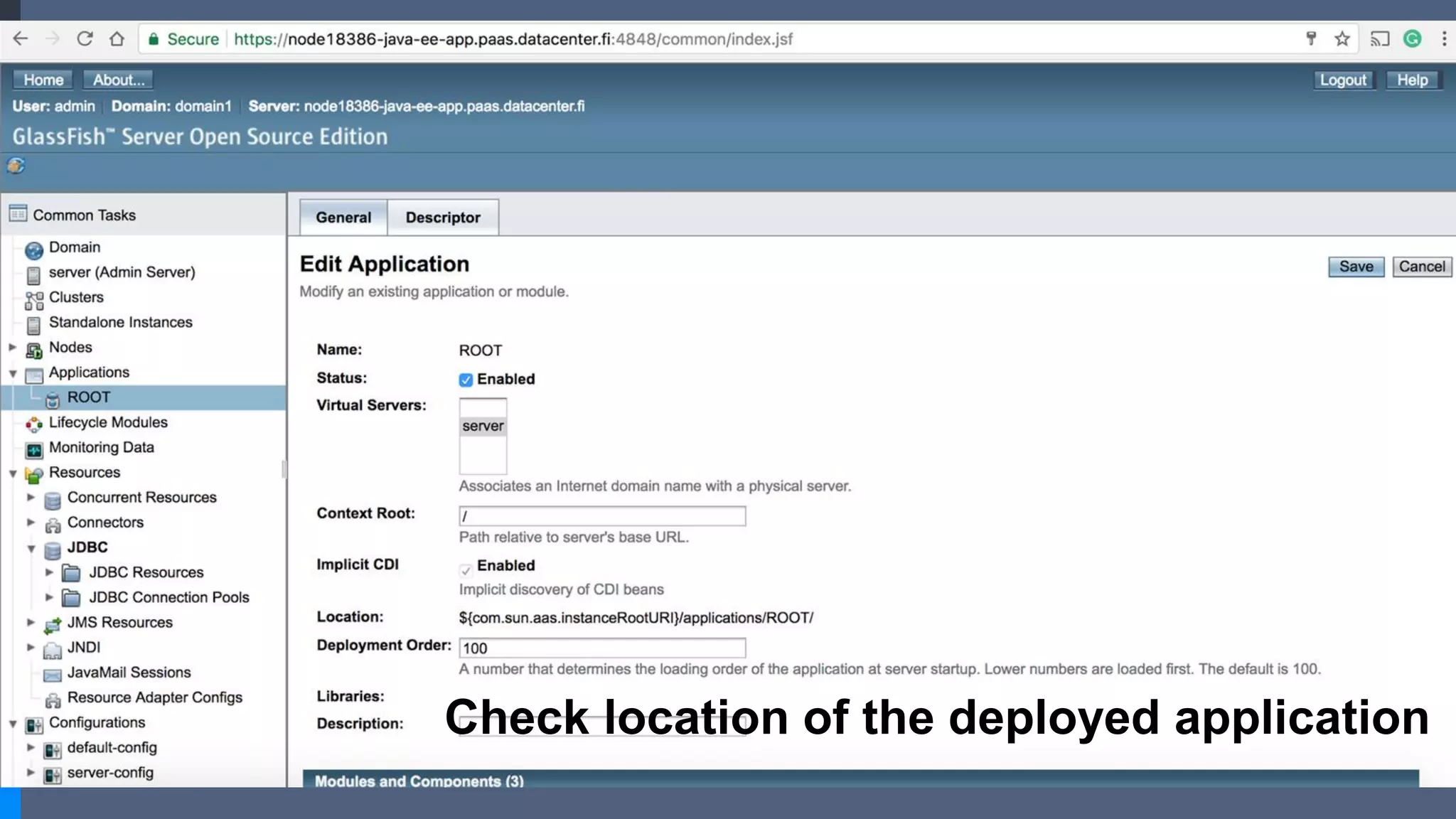Viewport: 1456px width, 819px height.
Task: Collapse the JDBC tree node
Action: click(31, 549)
